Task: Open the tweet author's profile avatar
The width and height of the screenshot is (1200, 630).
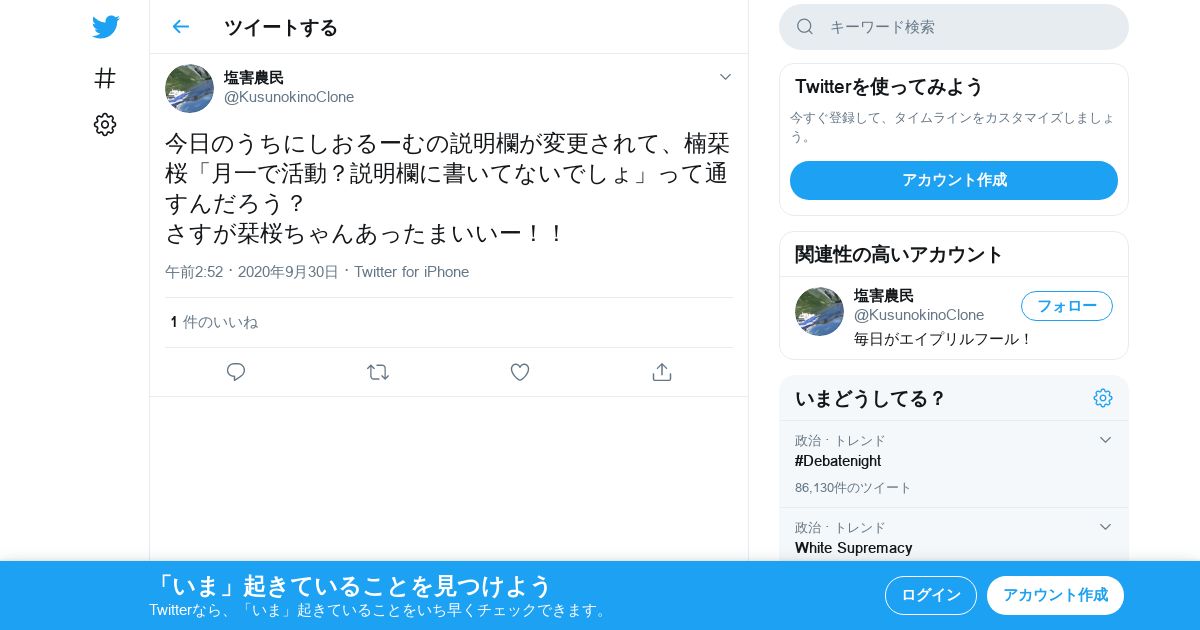Action: click(x=189, y=88)
